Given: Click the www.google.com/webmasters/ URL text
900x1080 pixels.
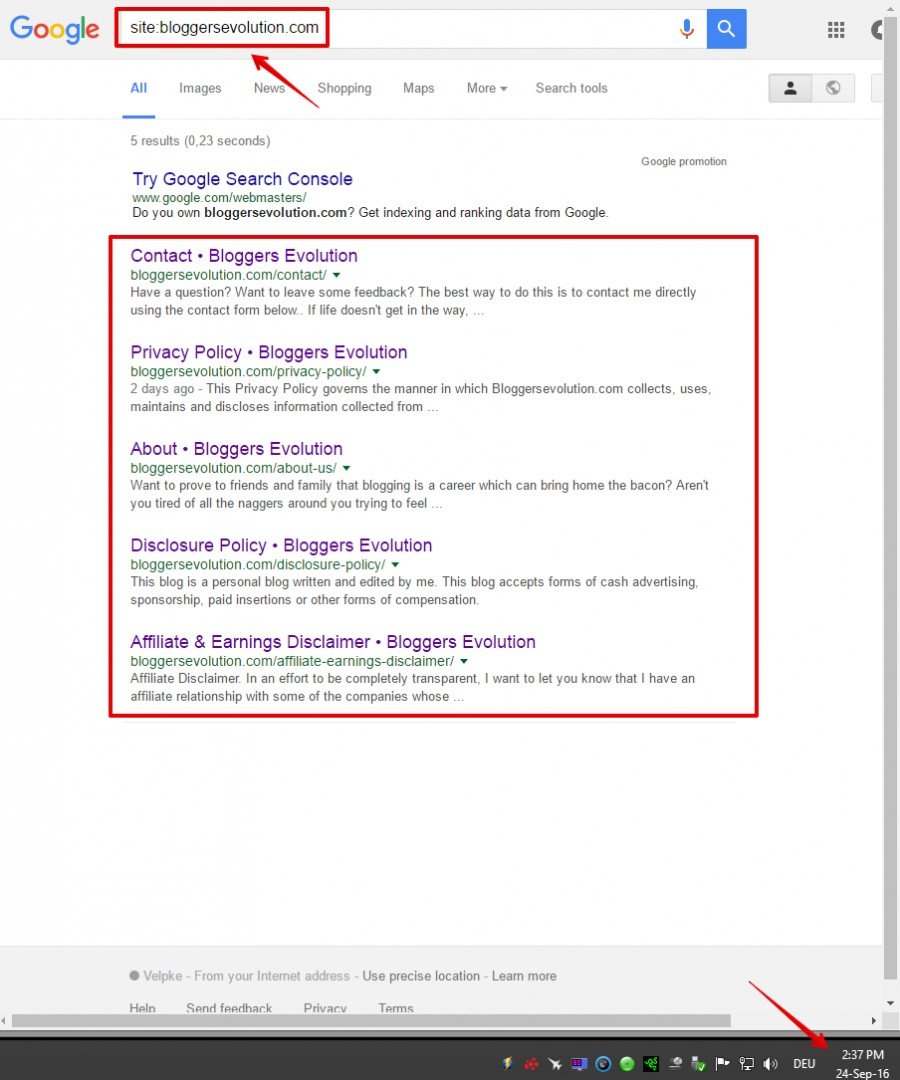Looking at the screenshot, I should pyautogui.click(x=219, y=197).
